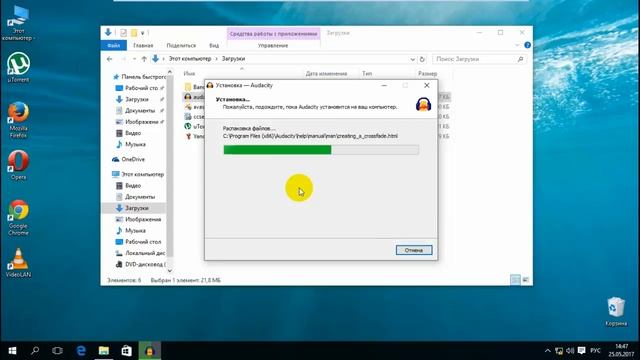
Task: Select the Mozilla Firefox desktop icon
Action: (x=18, y=119)
